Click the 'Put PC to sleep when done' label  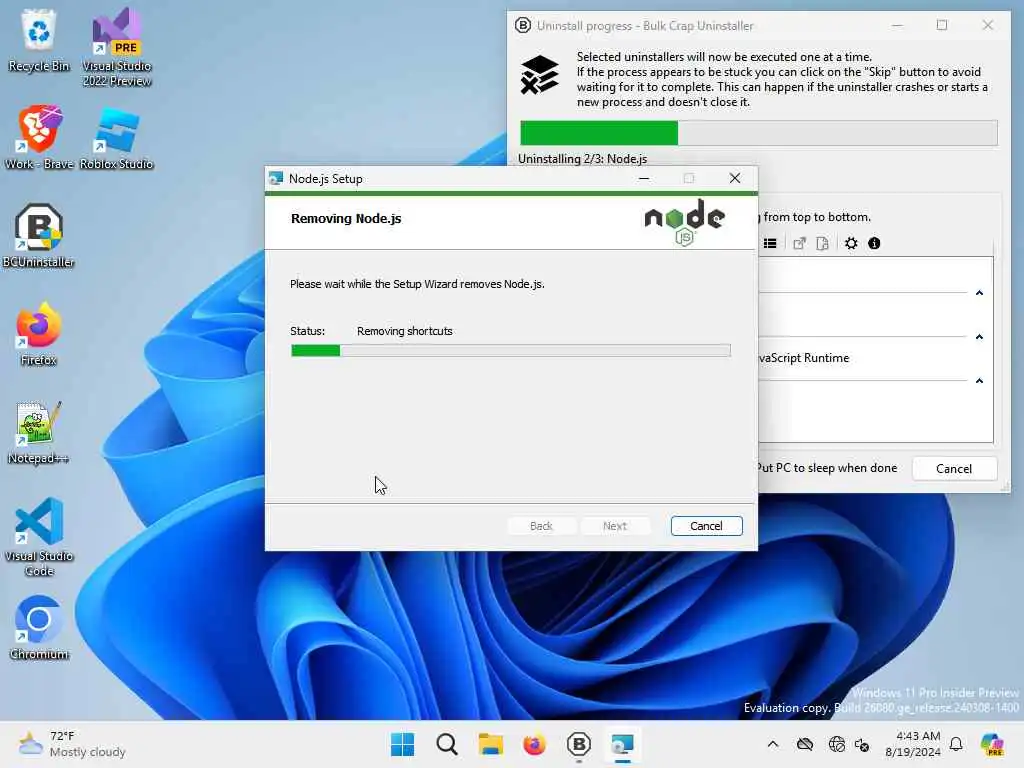click(827, 468)
